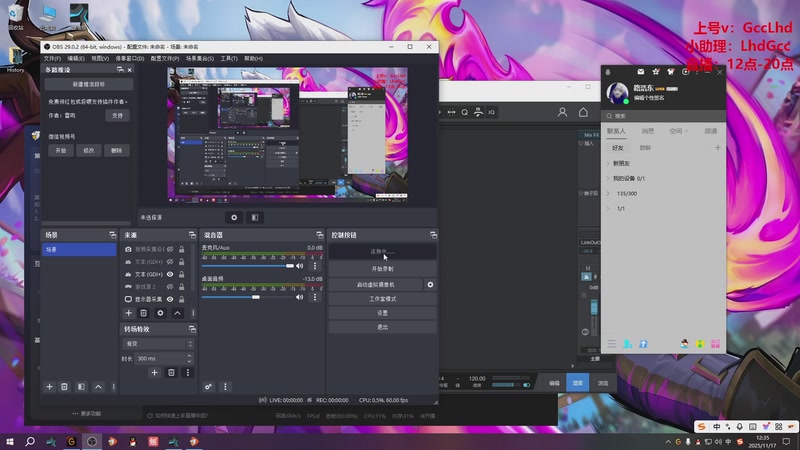The height and width of the screenshot is (450, 800).
Task: Open the QQ shirt appearance icon
Action: point(670,72)
